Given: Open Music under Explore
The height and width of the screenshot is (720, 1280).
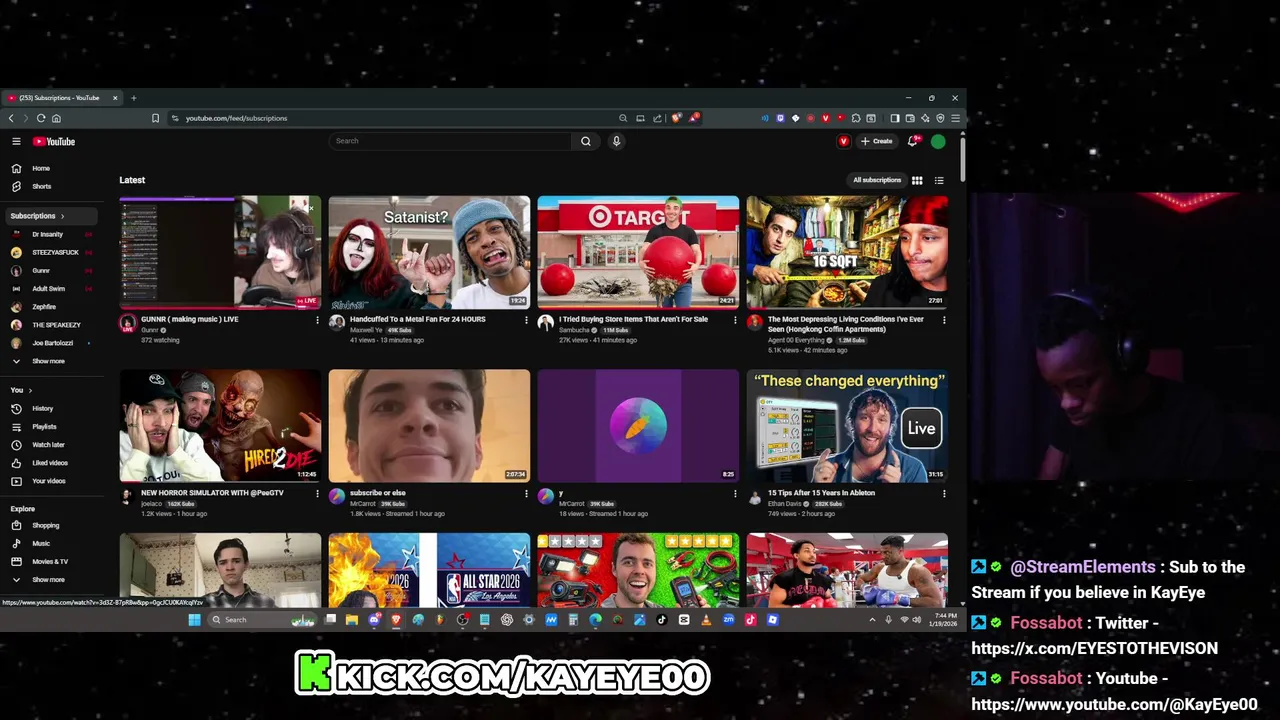Looking at the screenshot, I should point(50,543).
